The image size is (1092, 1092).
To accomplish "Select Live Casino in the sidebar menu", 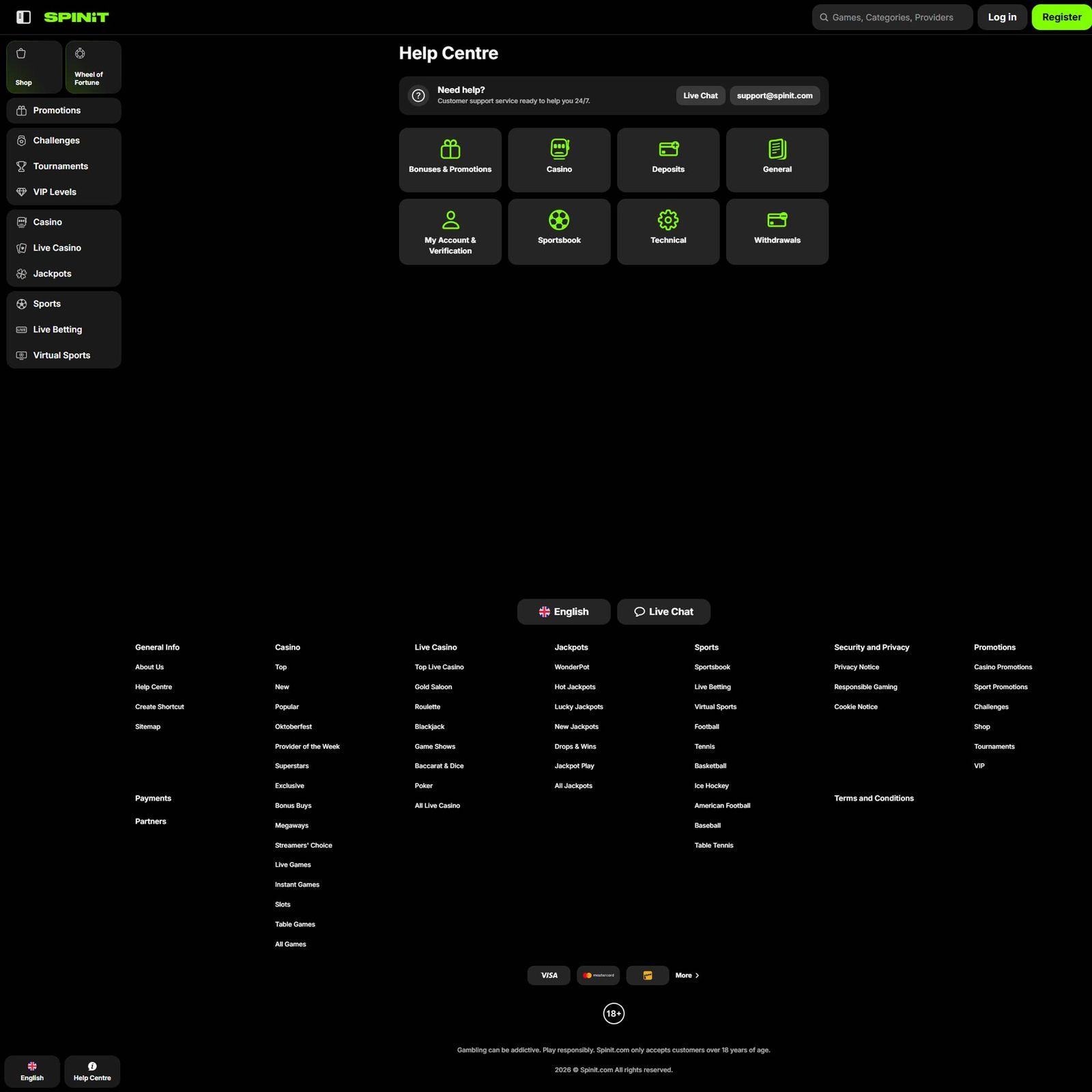I will 63,248.
